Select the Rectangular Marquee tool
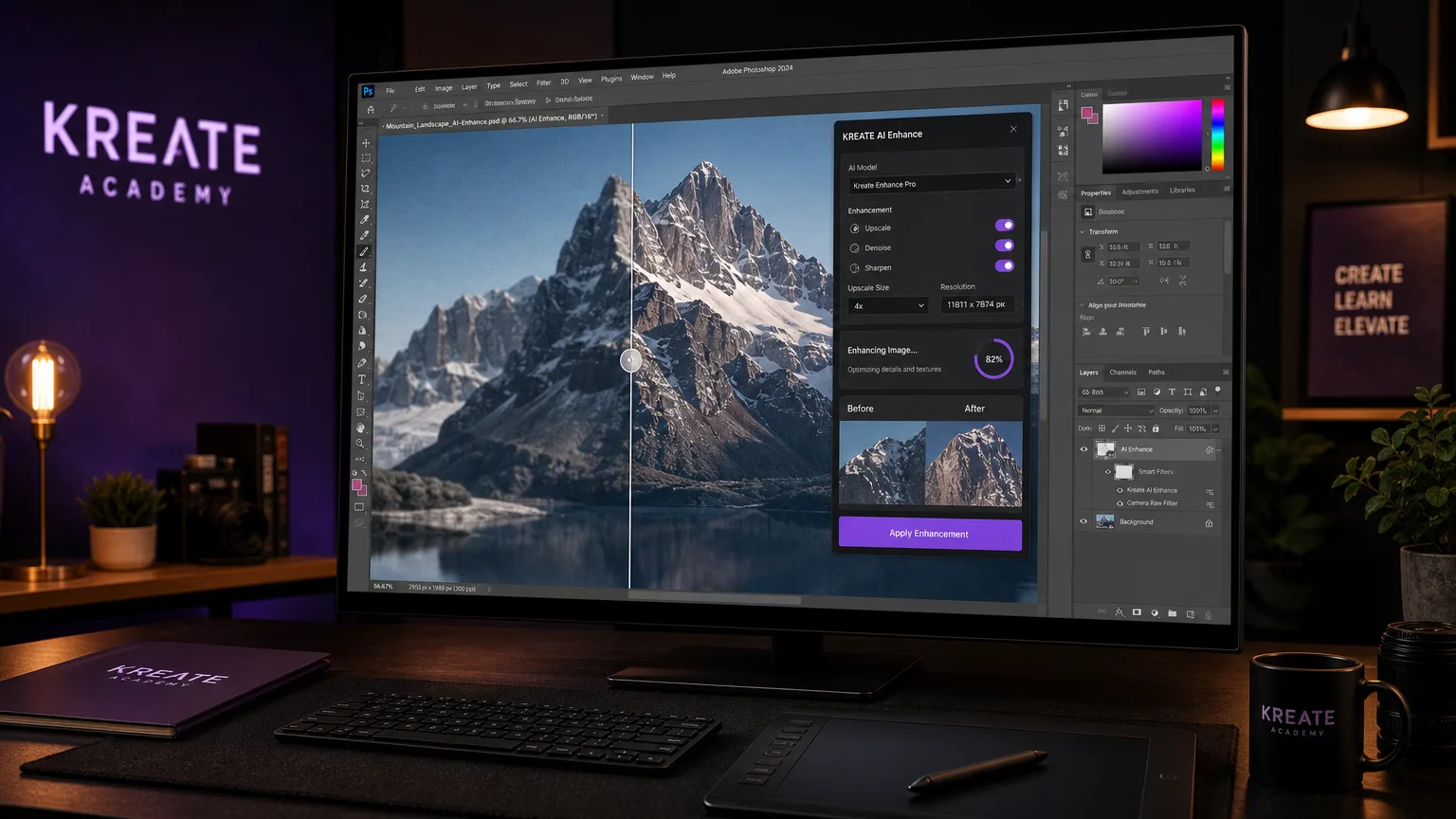Image resolution: width=1456 pixels, height=819 pixels. click(366, 158)
